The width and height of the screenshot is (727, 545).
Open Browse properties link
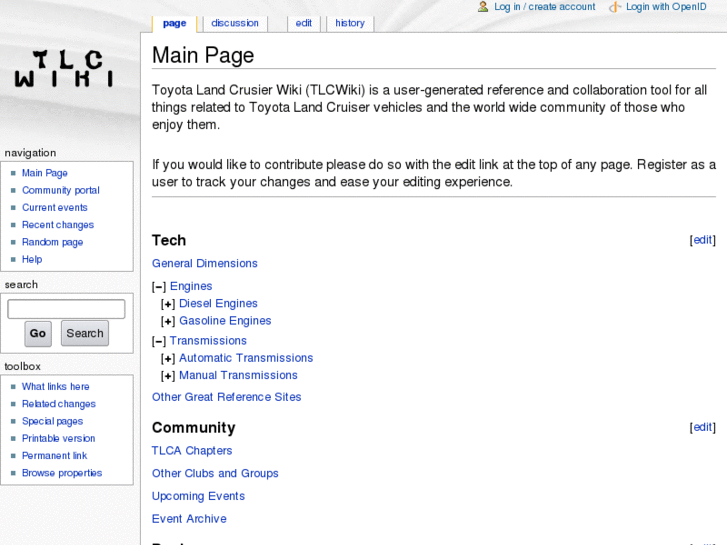[x=62, y=473]
